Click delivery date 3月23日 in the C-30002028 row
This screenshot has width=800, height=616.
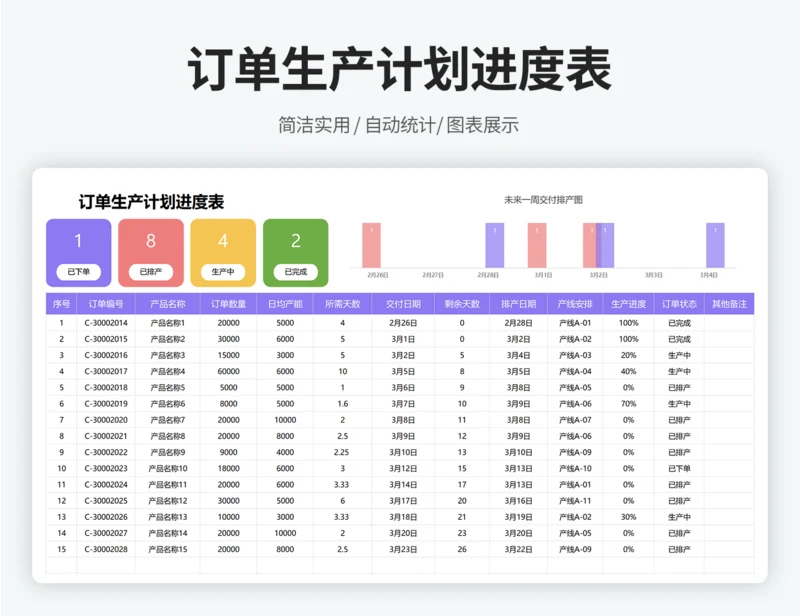403,549
